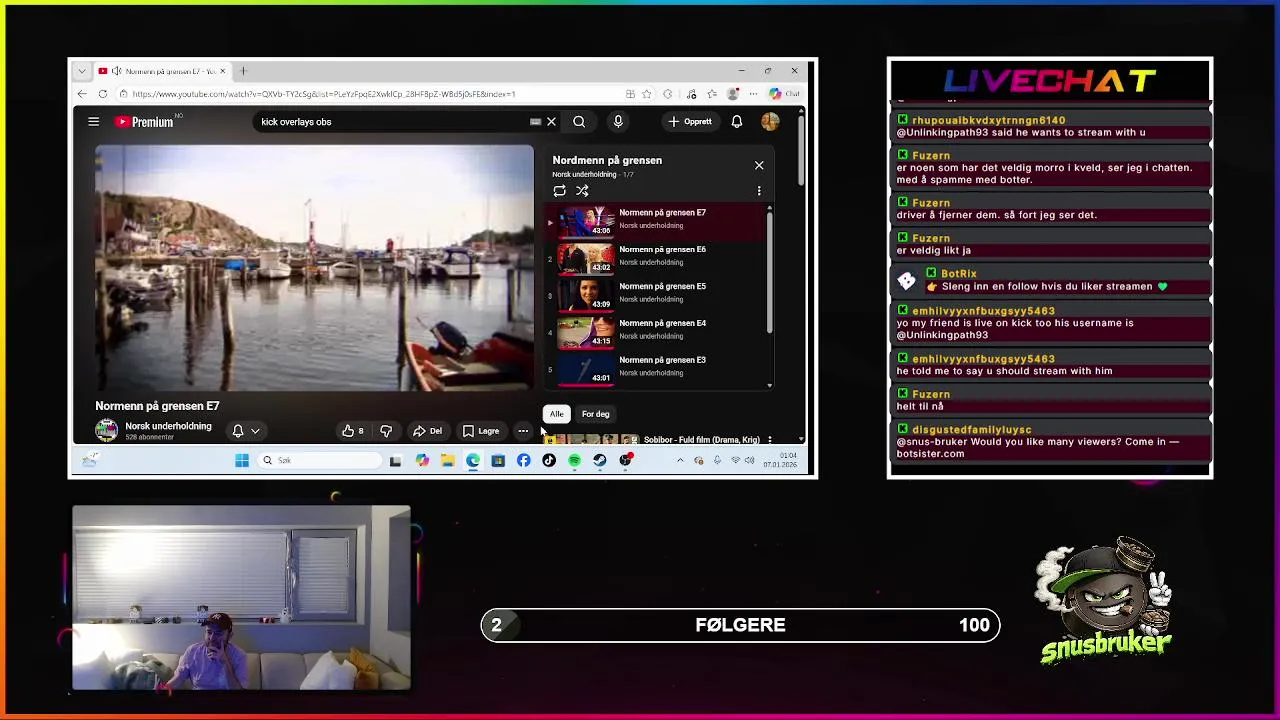Image resolution: width=1280 pixels, height=720 pixels.
Task: Open the YouTube account avatar menu
Action: [770, 122]
